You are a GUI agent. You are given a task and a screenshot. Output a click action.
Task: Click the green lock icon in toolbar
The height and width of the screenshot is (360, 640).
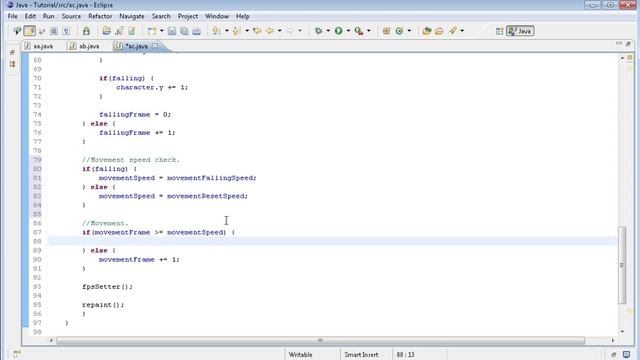coord(86,31)
